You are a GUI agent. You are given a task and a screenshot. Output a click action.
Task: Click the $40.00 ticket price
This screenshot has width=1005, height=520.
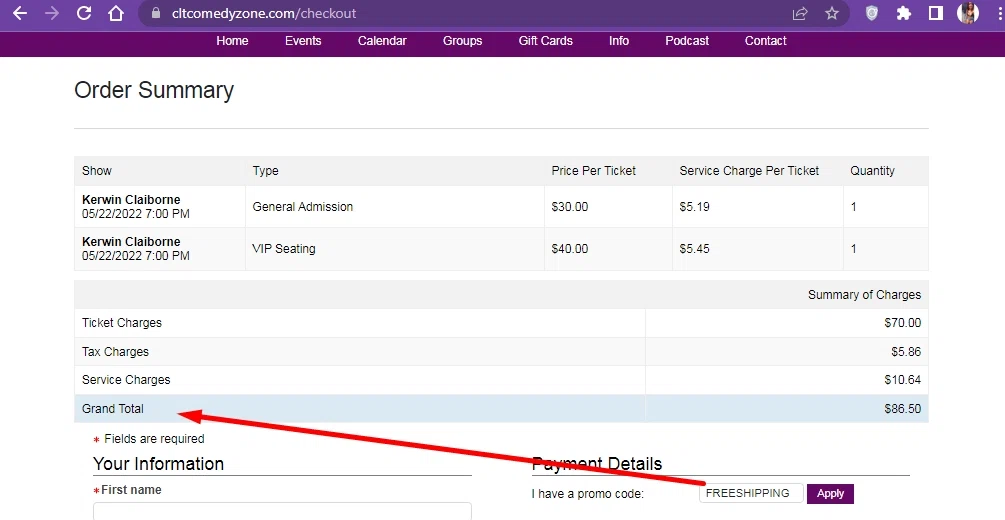pos(570,249)
